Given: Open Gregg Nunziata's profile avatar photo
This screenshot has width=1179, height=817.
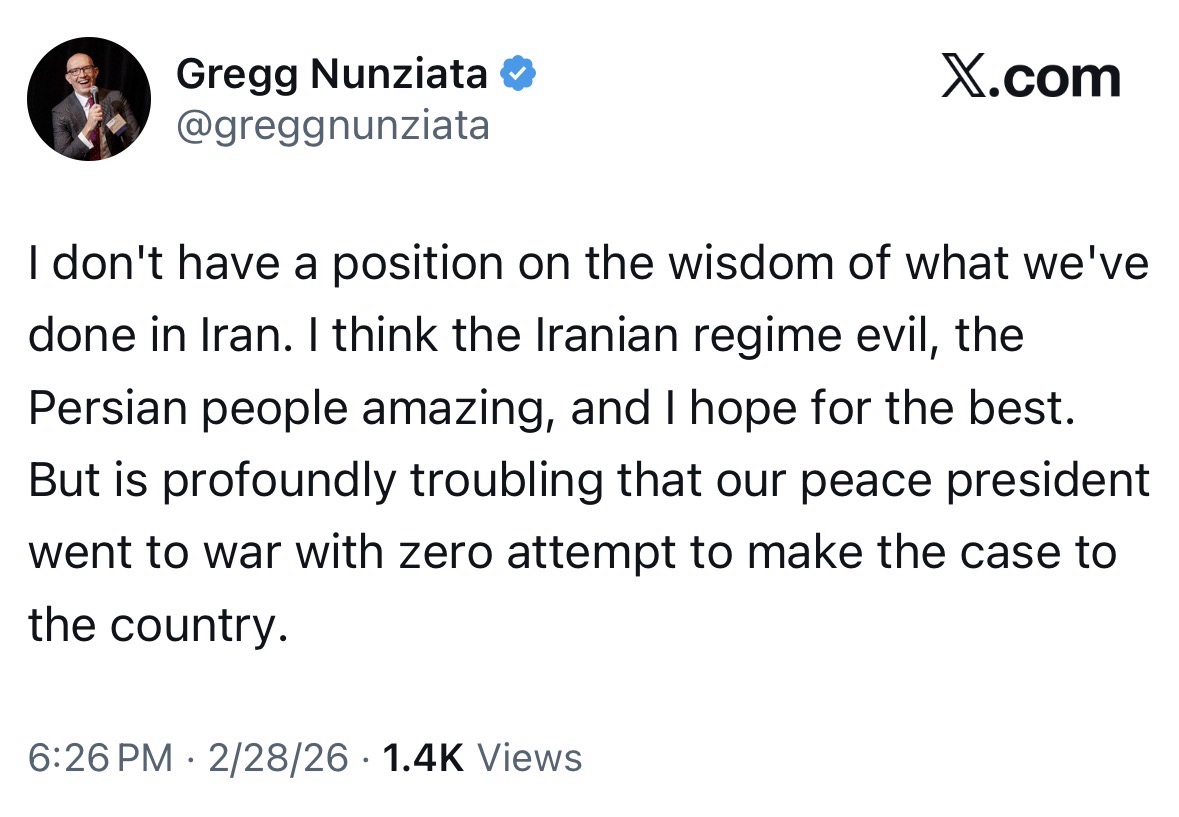Looking at the screenshot, I should pyautogui.click(x=89, y=99).
